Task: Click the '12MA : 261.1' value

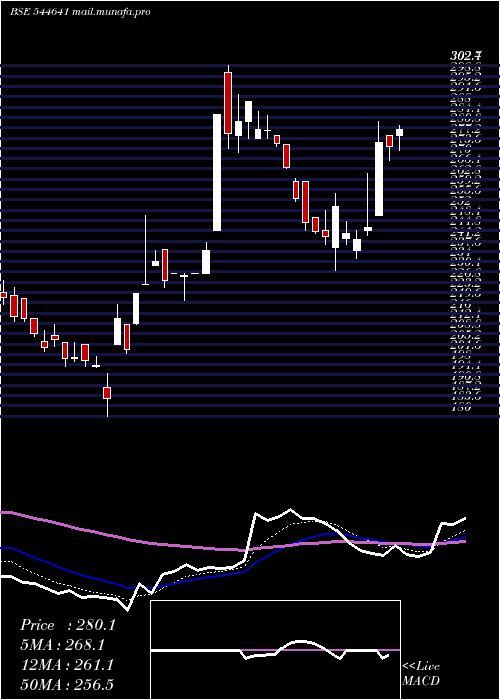Action: 67,665
